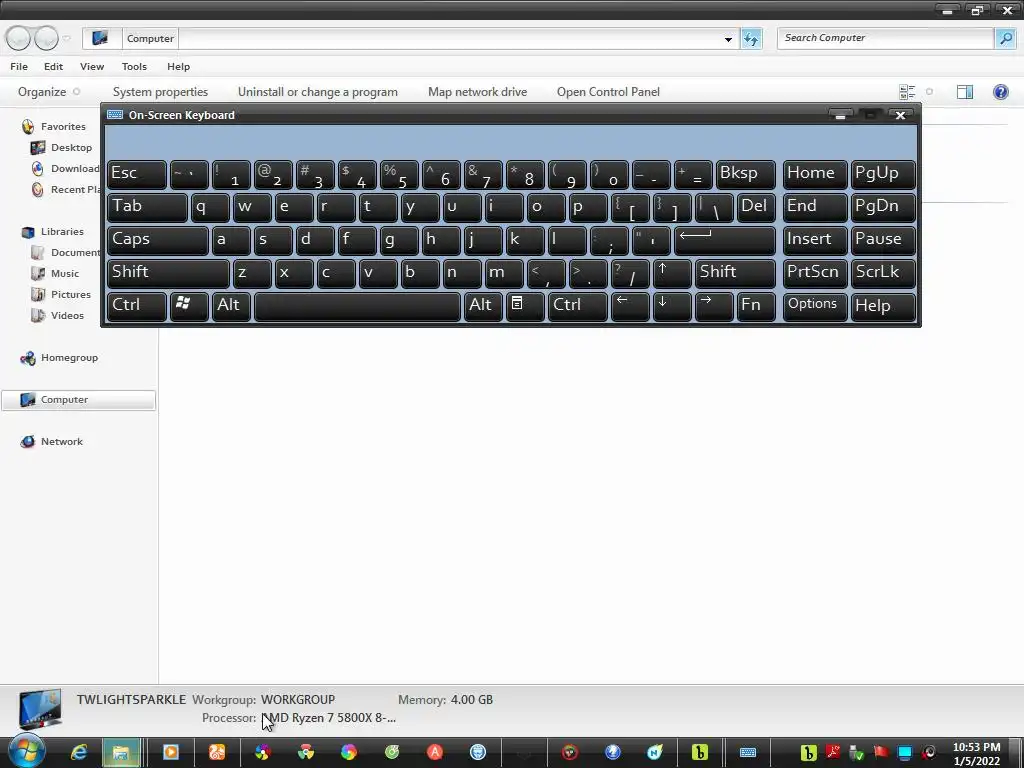Click the Windows Media Player taskbar icon
Image resolution: width=1024 pixels, height=768 pixels.
[x=171, y=752]
